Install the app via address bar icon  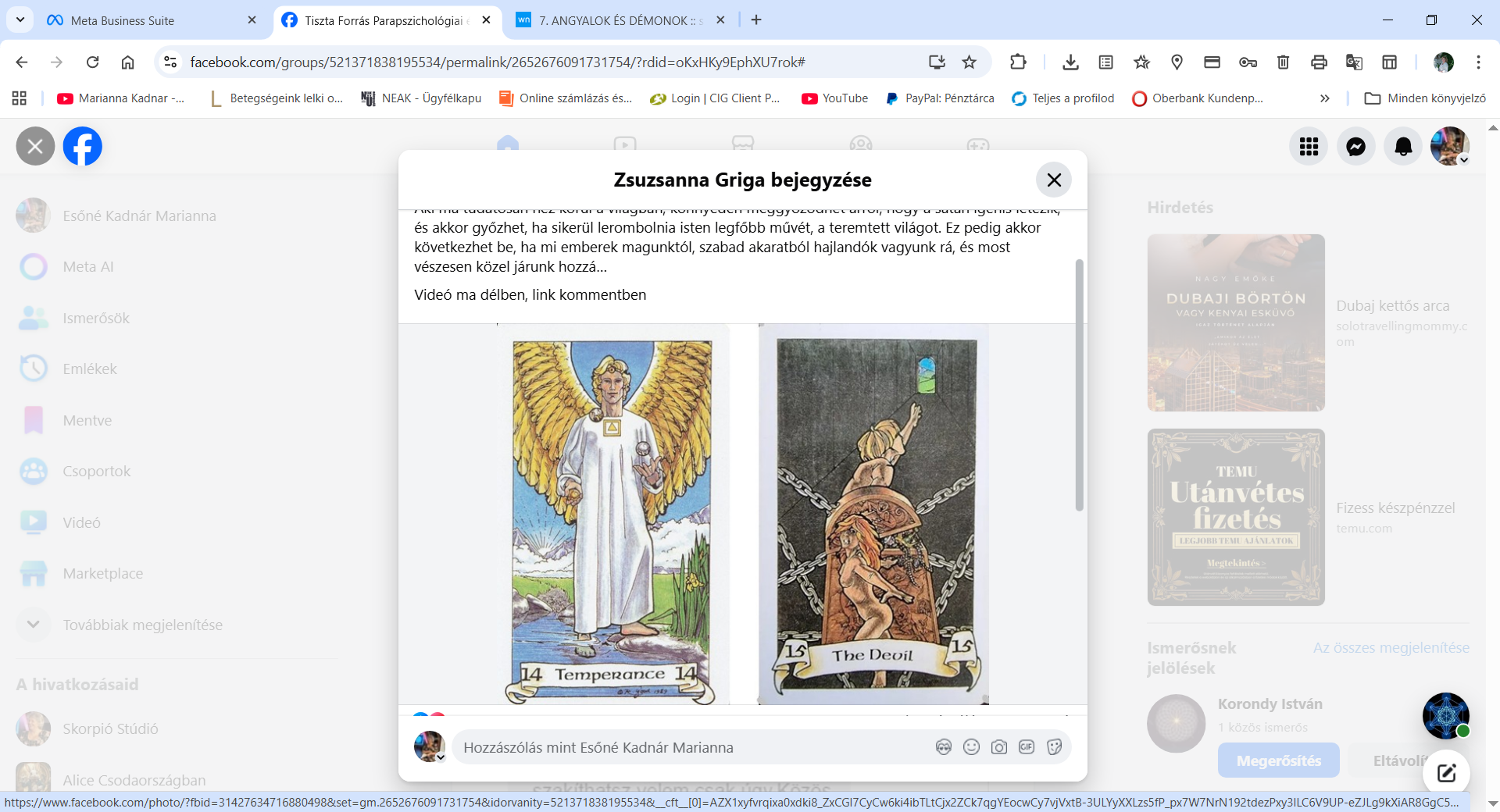tap(937, 62)
